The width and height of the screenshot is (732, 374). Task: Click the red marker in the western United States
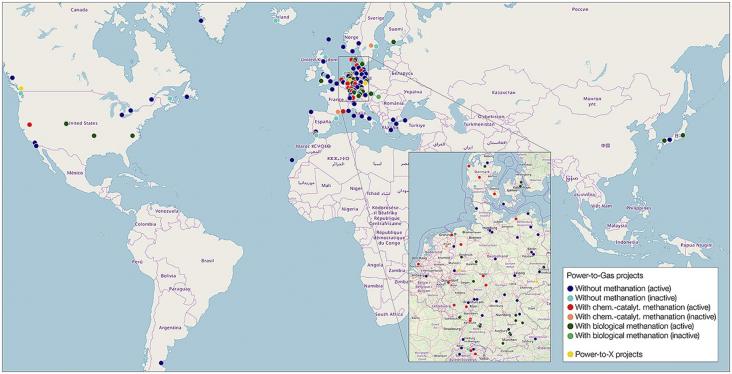[x=30, y=125]
